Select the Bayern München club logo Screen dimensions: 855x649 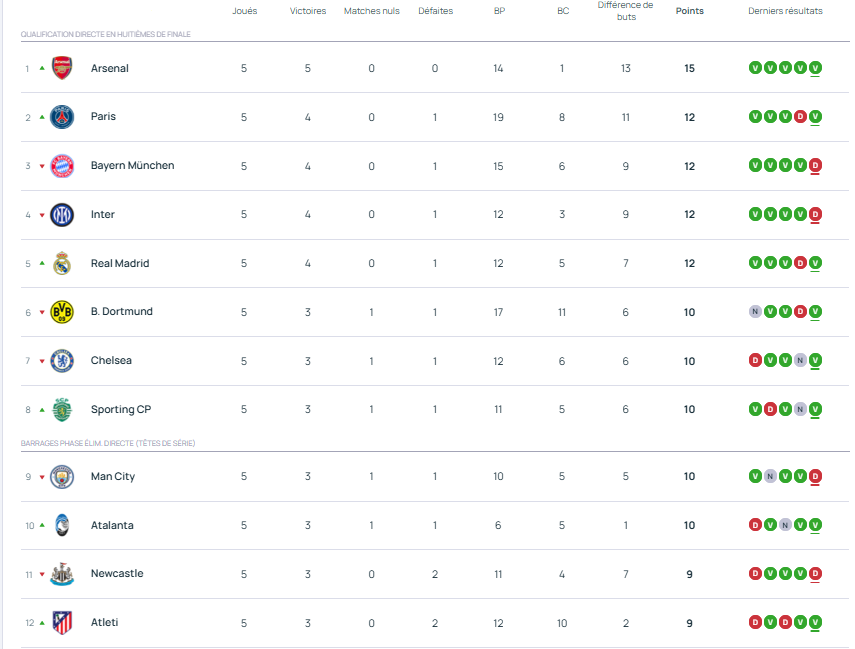click(62, 166)
